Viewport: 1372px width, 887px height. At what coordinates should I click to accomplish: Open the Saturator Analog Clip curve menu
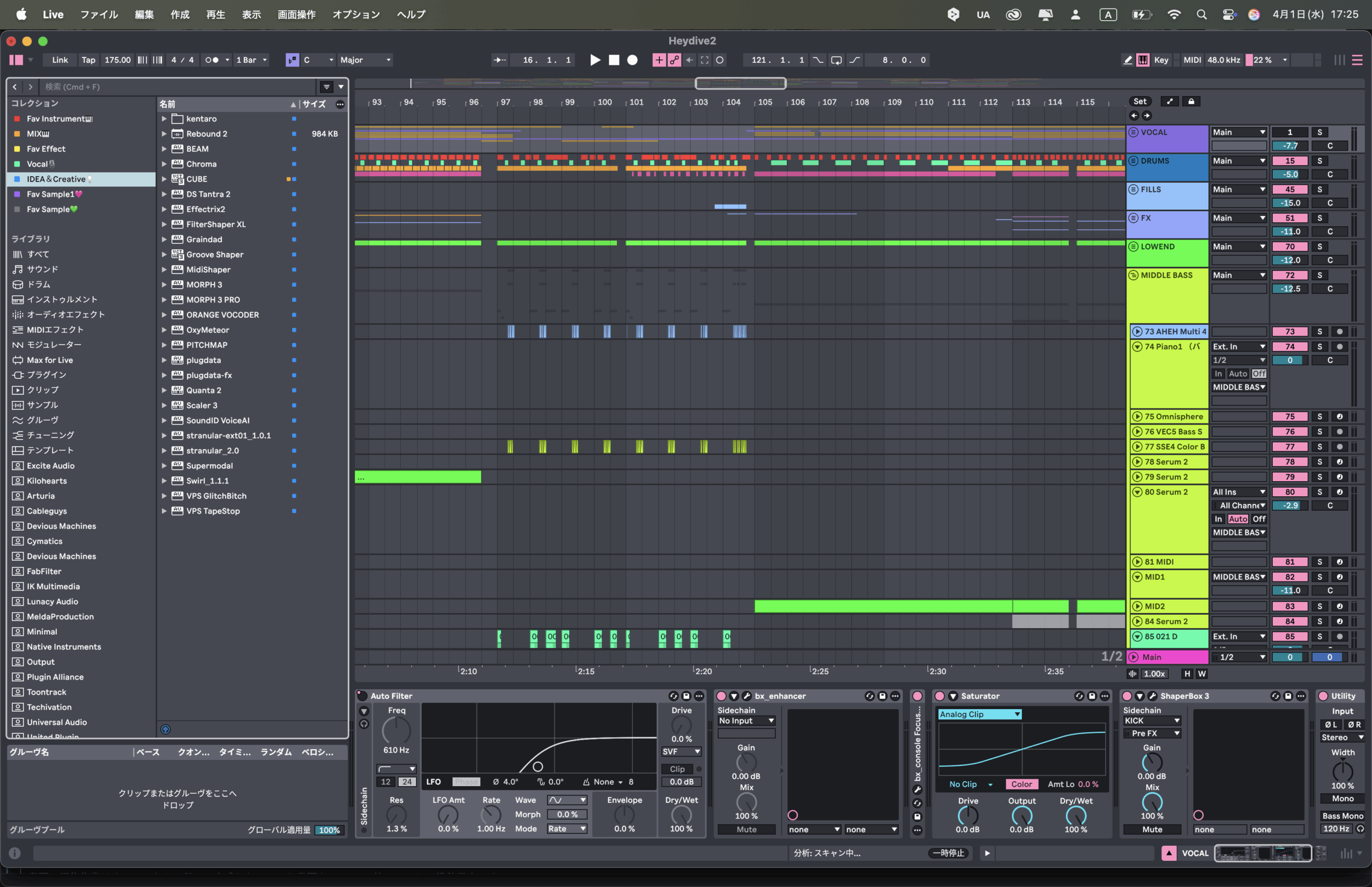[x=980, y=714]
